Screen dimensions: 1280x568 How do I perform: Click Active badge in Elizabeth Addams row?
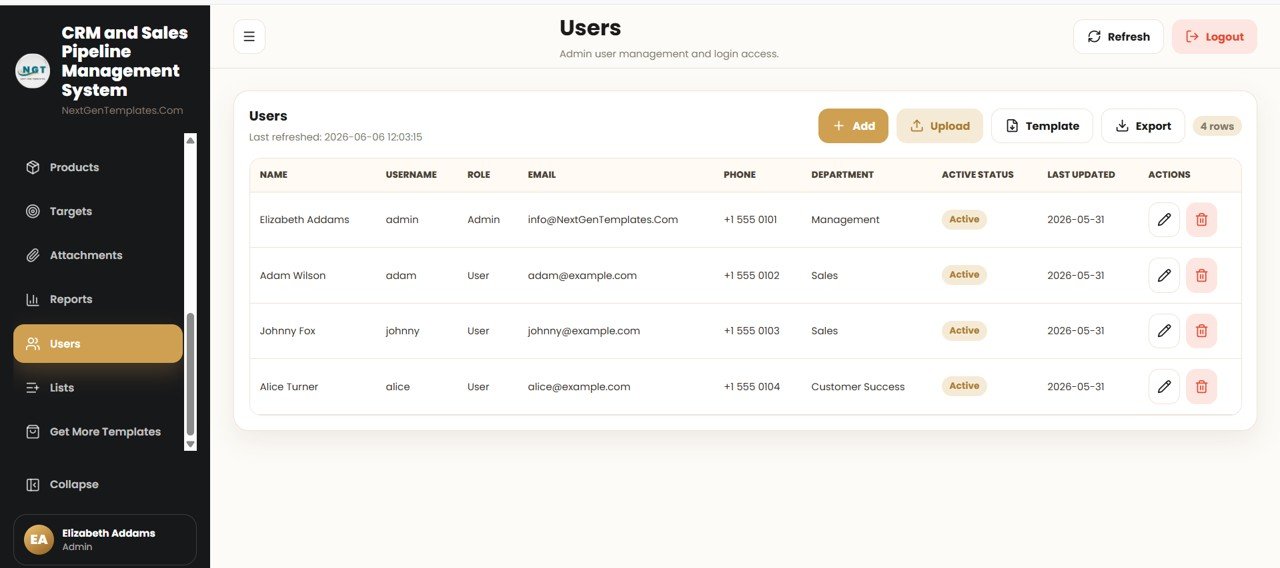tap(964, 219)
